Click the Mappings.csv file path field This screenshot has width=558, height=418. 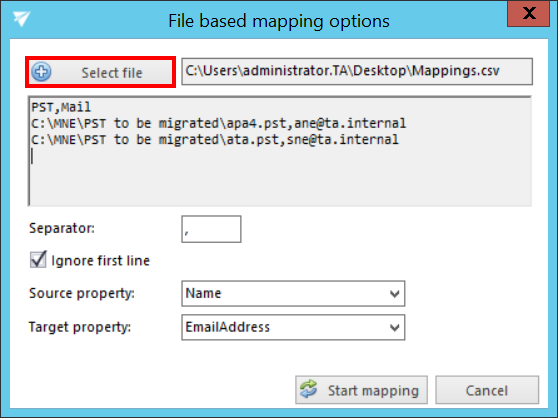pos(357,72)
